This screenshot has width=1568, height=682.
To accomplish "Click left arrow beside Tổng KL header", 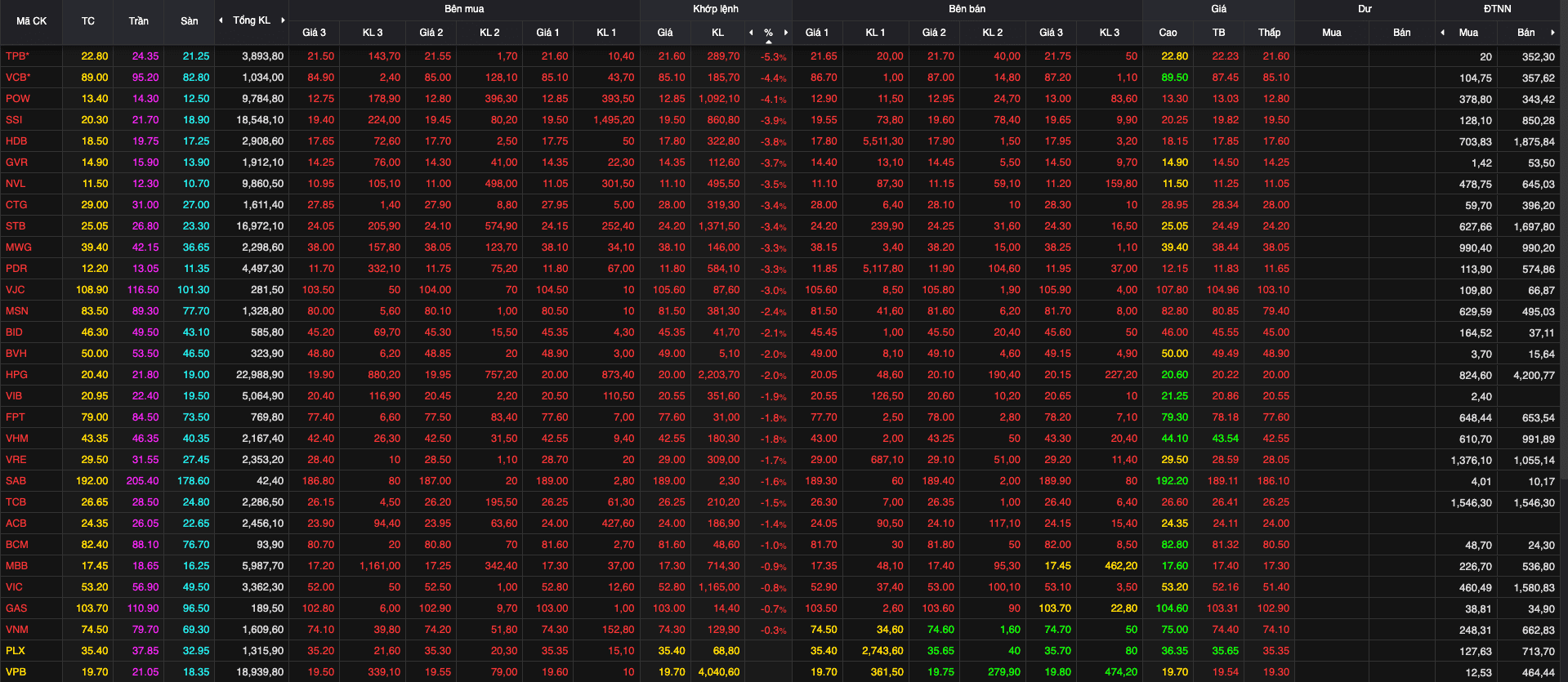I will click(221, 20).
